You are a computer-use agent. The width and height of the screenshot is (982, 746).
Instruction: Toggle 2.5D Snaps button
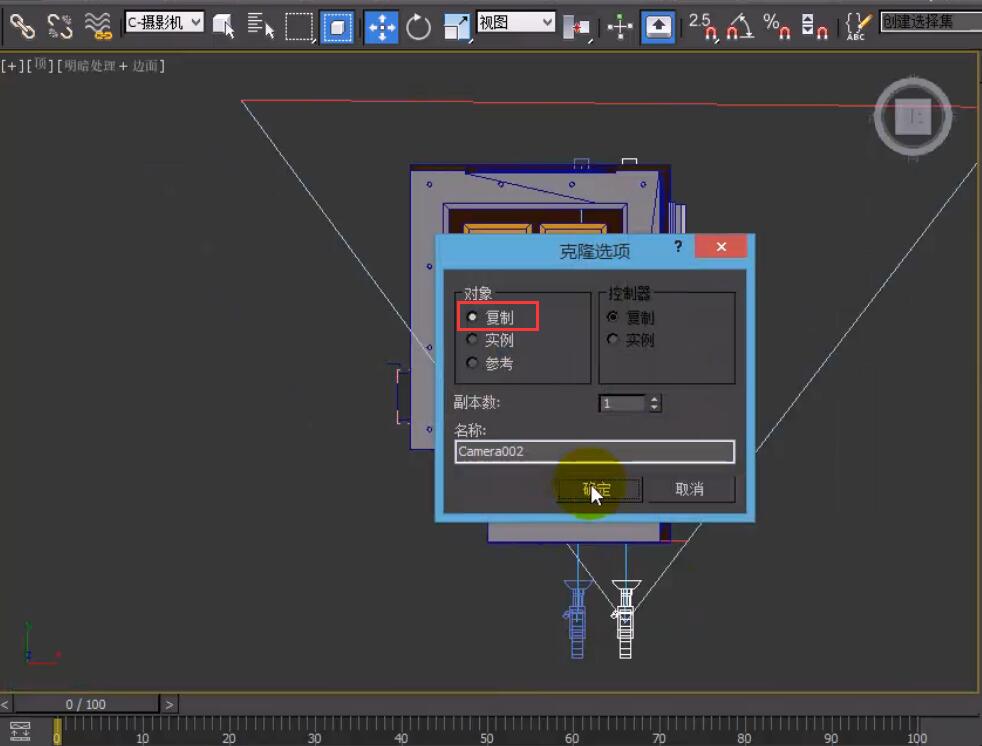coord(703,26)
